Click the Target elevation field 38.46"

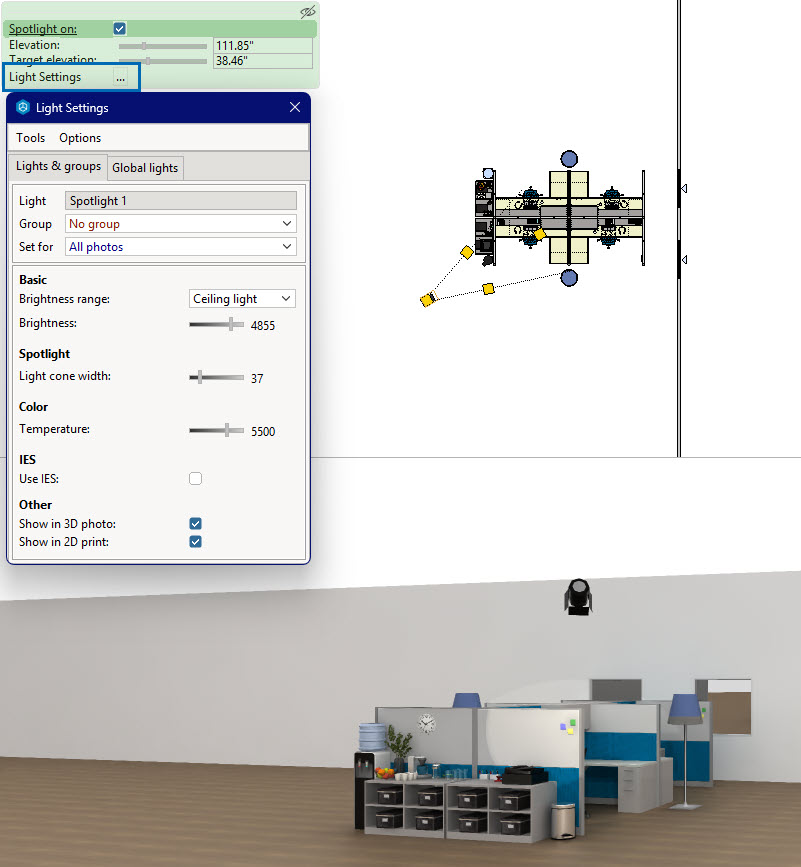pos(263,61)
